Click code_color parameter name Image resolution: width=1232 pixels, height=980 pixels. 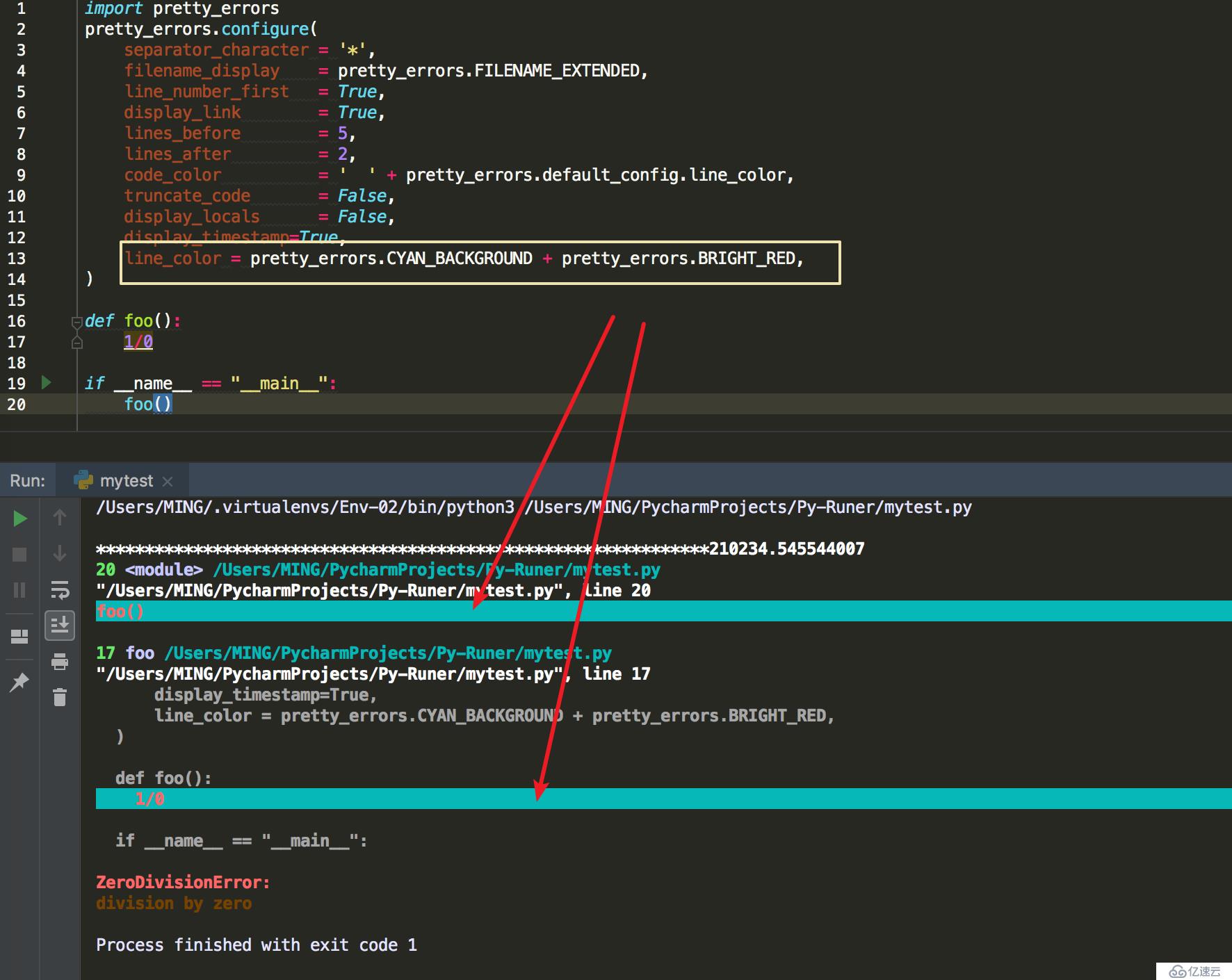172,175
